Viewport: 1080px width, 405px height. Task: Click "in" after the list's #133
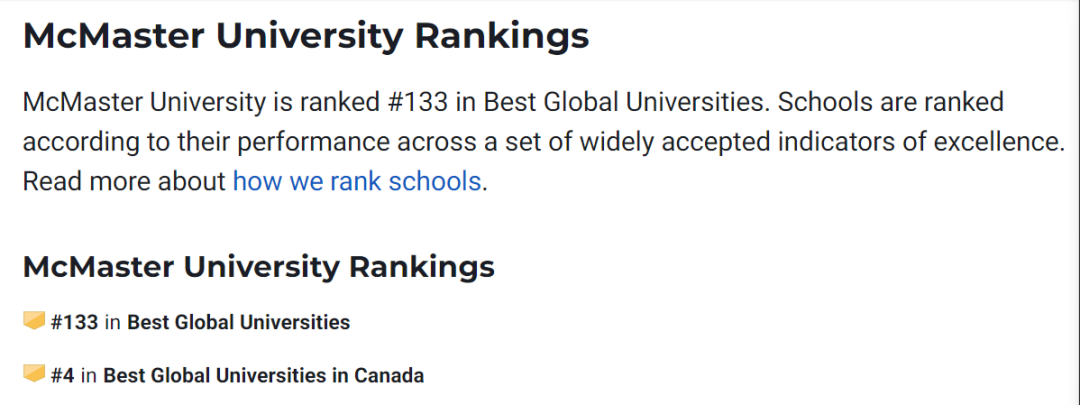113,322
